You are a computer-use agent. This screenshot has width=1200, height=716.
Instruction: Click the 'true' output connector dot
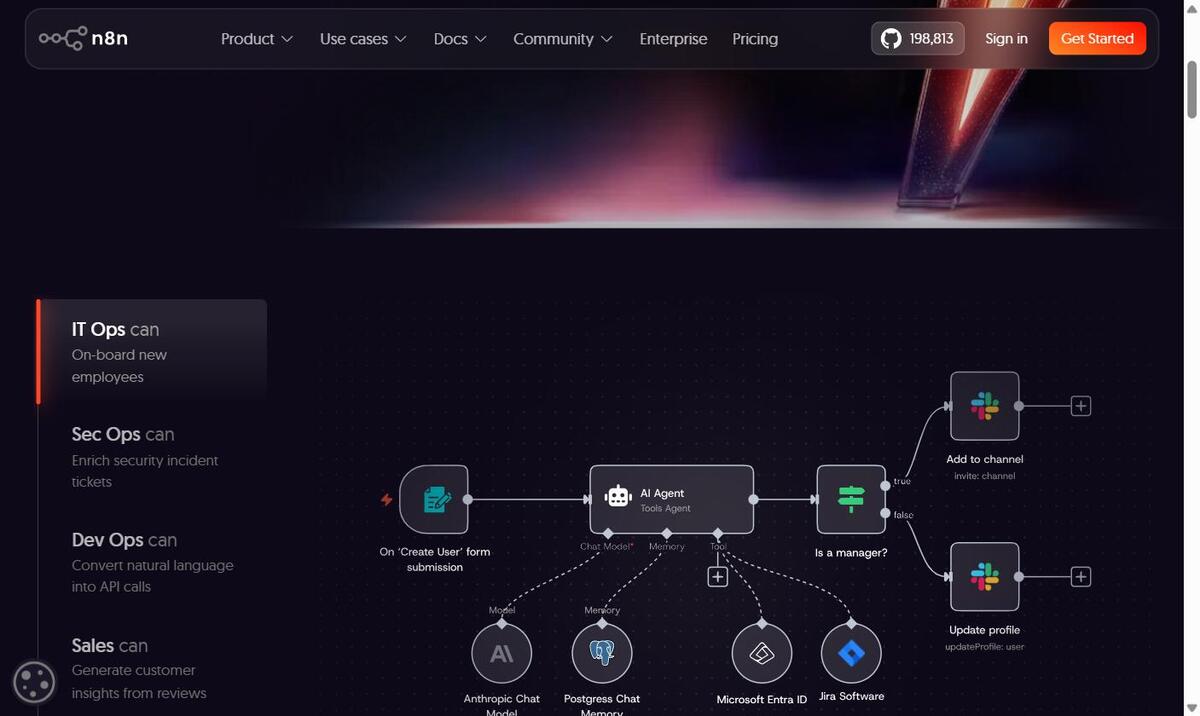click(x=886, y=485)
